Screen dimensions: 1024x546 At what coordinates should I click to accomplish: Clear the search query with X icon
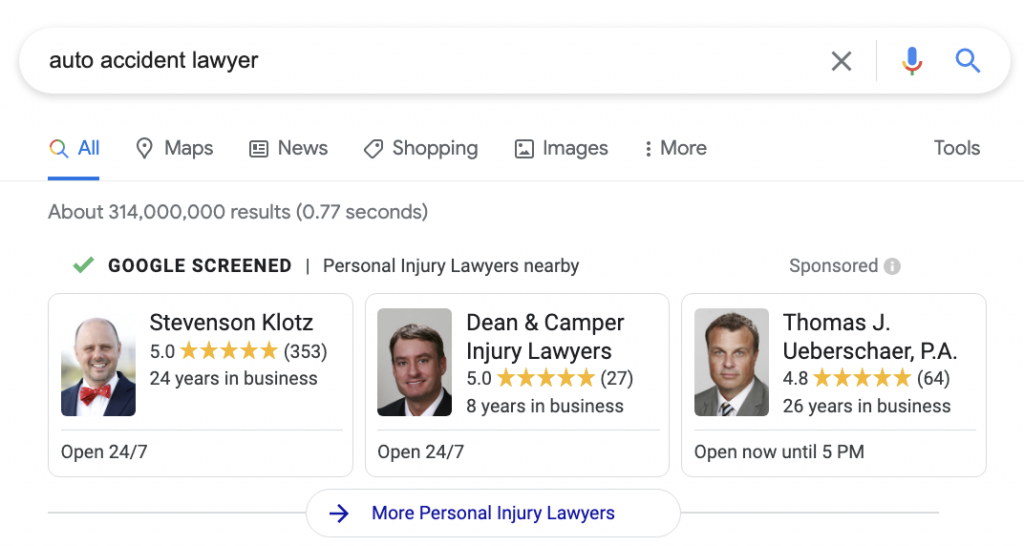[x=841, y=61]
